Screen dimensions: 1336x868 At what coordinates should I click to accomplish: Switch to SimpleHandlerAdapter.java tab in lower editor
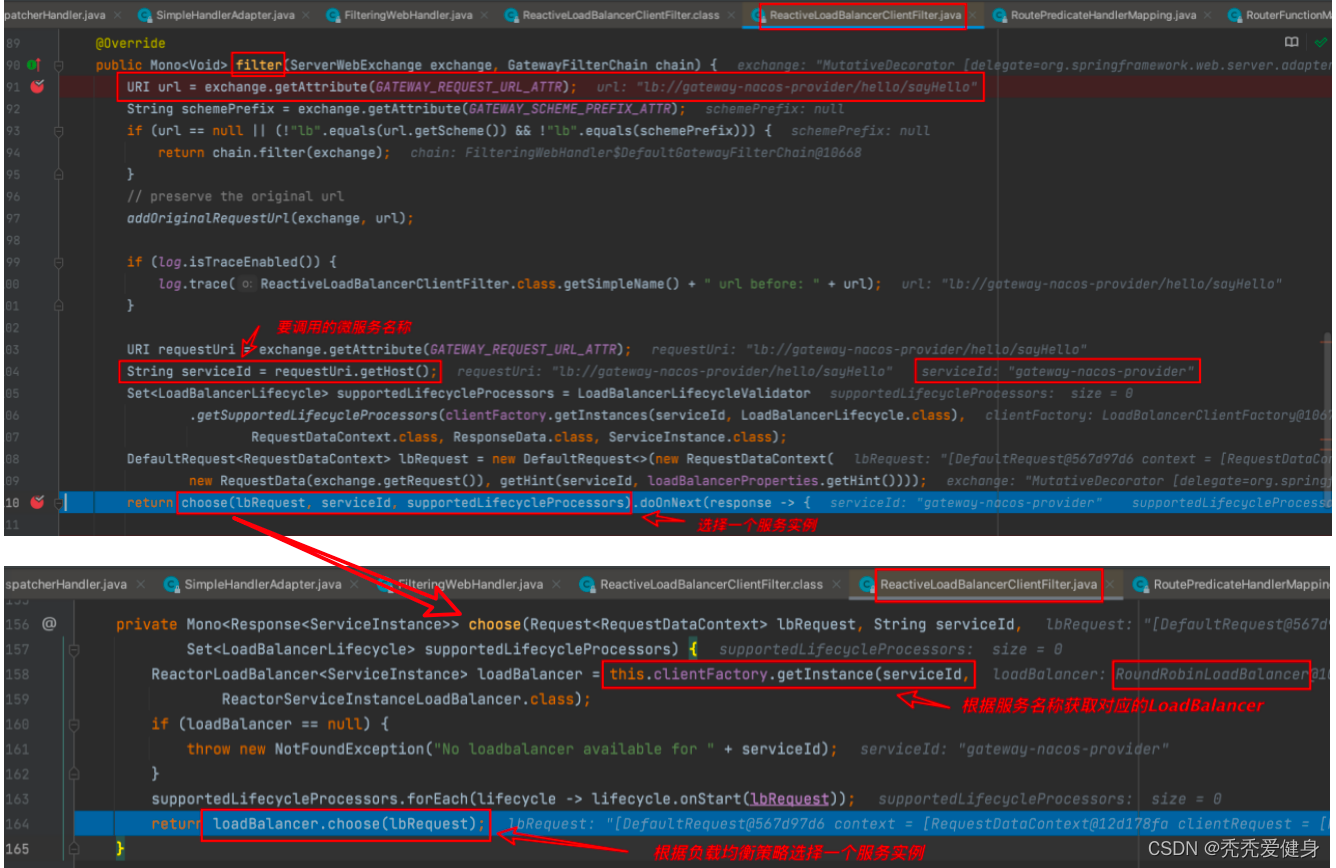[262, 584]
